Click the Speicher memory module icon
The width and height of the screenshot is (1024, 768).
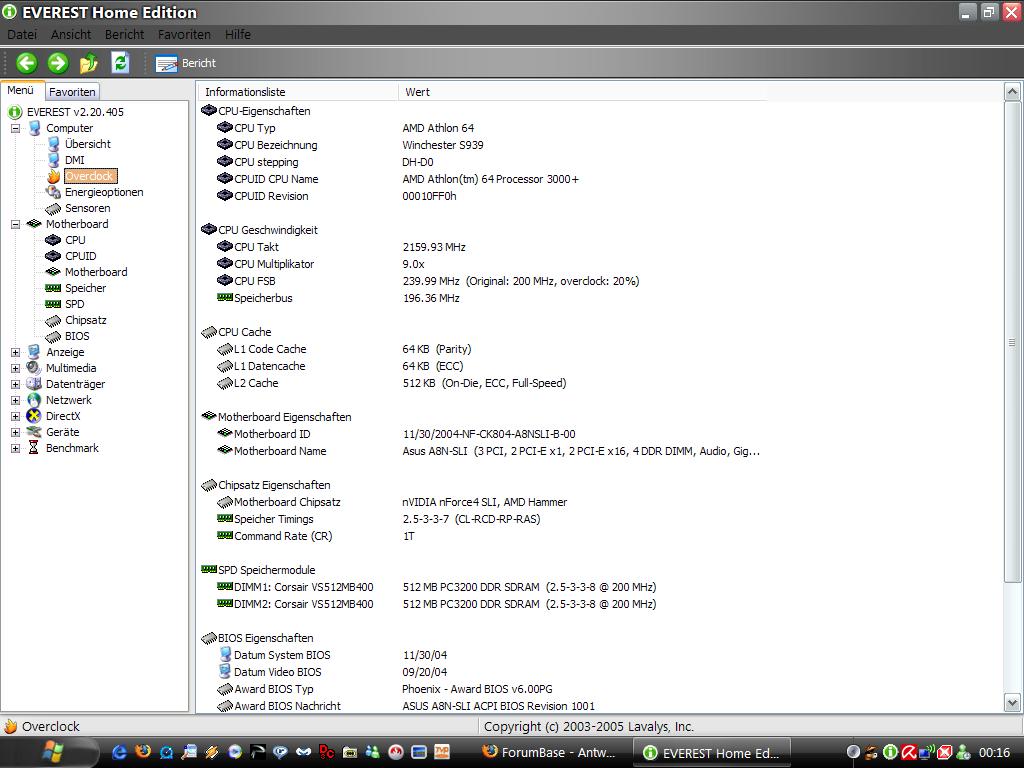tap(53, 288)
